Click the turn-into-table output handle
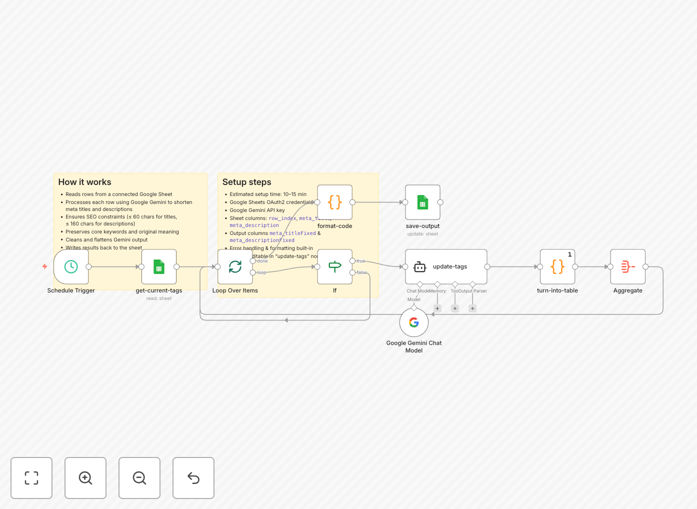 (x=575, y=267)
